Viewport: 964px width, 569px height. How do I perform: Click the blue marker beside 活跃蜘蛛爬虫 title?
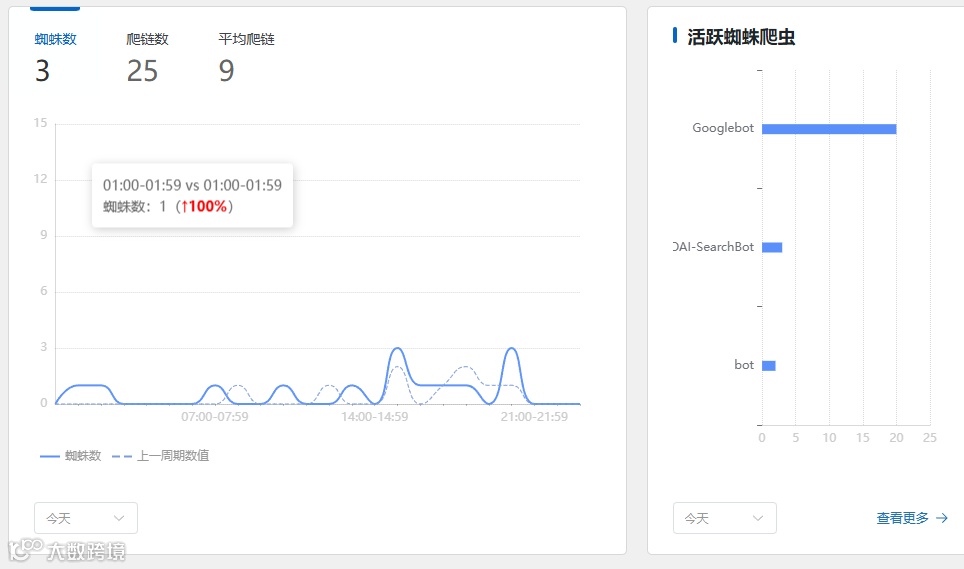[x=676, y=36]
